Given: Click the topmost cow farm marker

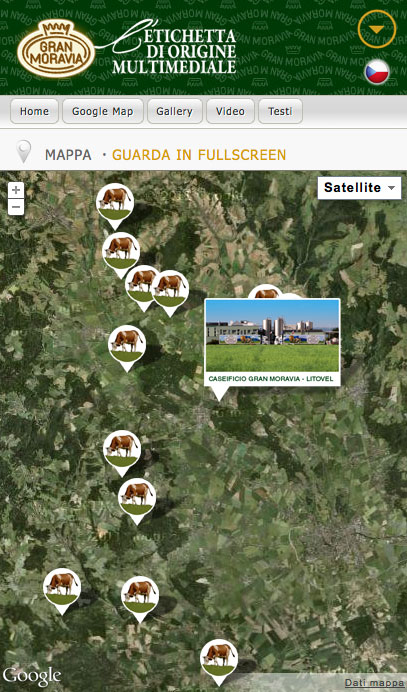Looking at the screenshot, I should (x=115, y=206).
